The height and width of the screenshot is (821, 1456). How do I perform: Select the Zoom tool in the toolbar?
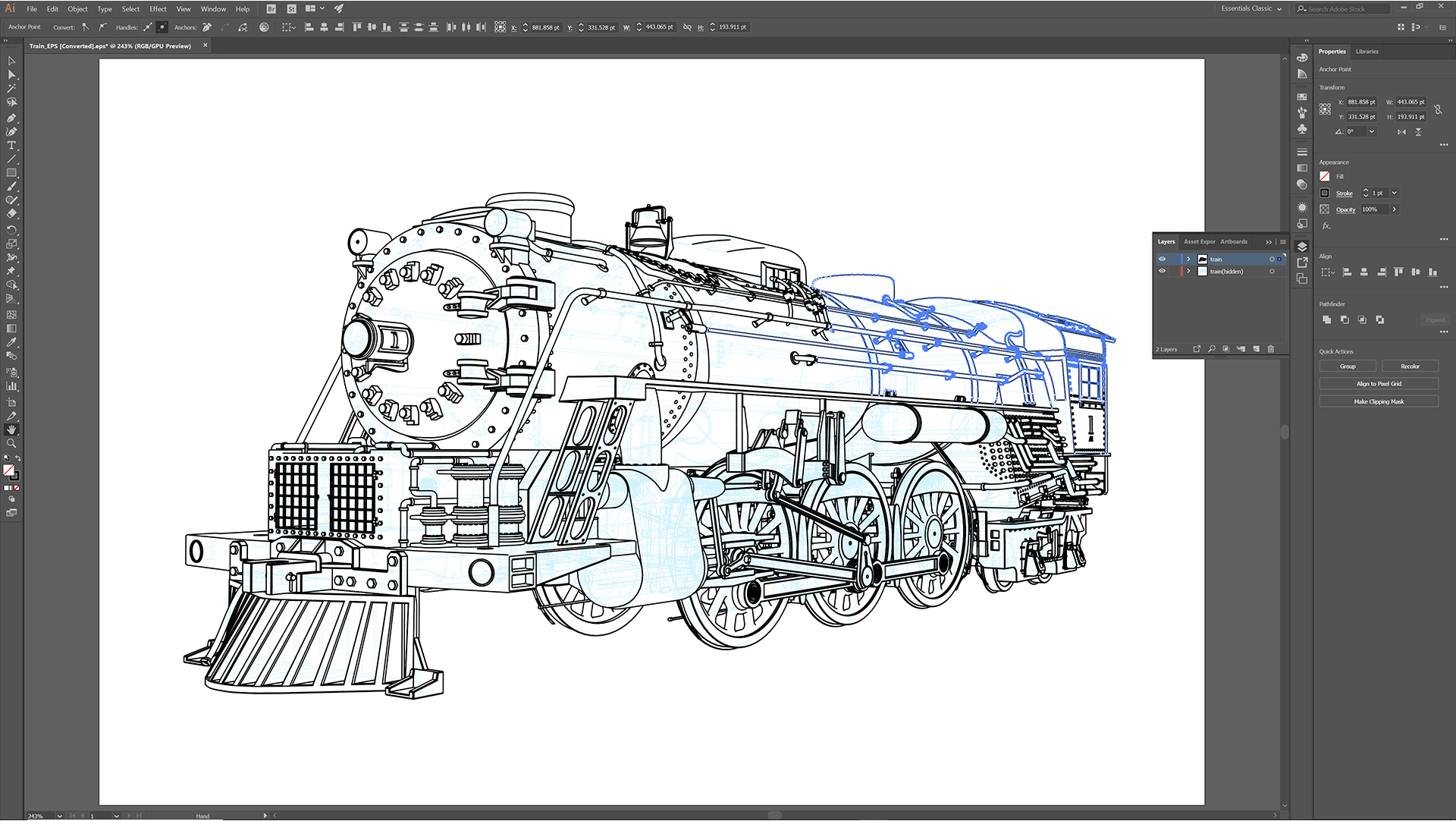pos(12,443)
